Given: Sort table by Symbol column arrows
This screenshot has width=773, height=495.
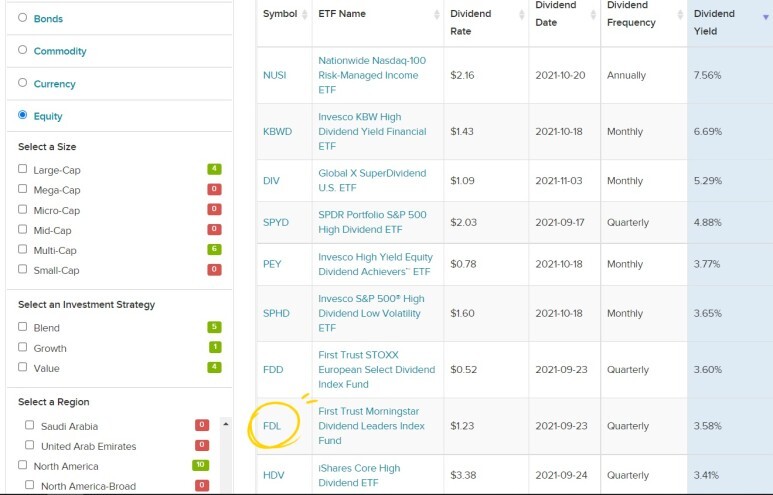Looking at the screenshot, I should point(305,14).
